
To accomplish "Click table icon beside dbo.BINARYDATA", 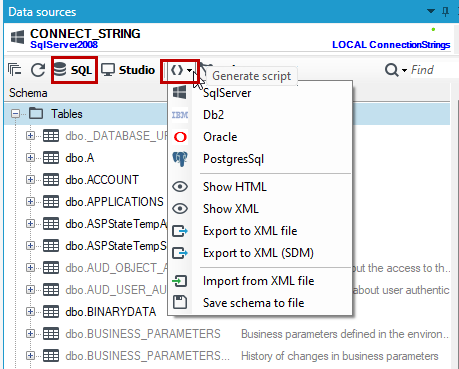I will coord(51,312).
